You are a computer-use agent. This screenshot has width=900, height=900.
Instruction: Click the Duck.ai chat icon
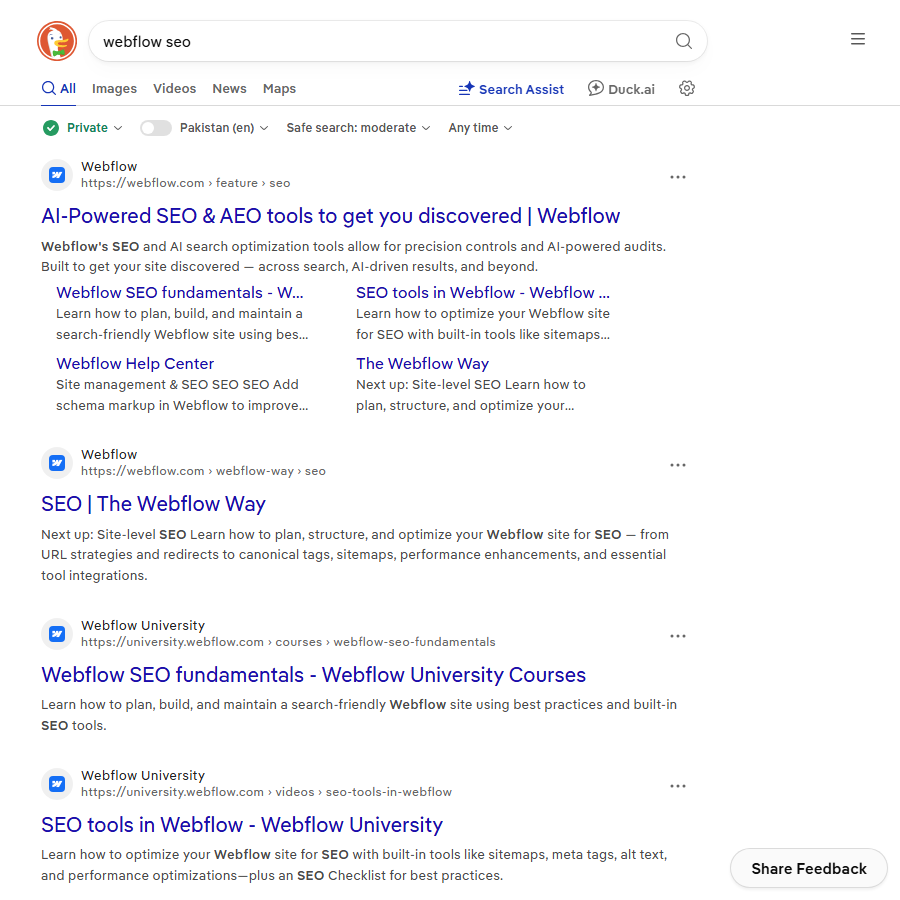(x=595, y=88)
